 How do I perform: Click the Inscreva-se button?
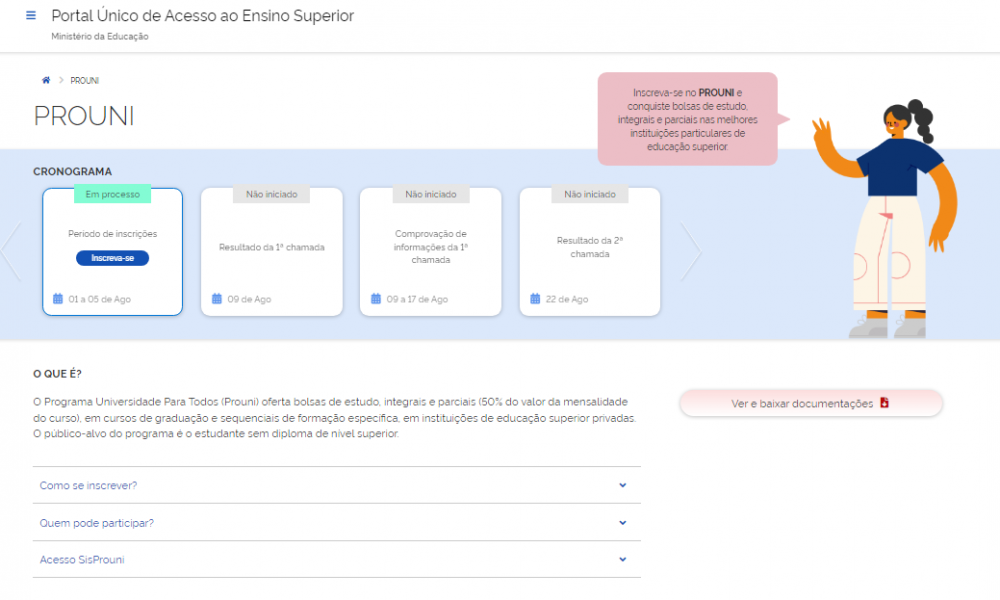pos(112,258)
